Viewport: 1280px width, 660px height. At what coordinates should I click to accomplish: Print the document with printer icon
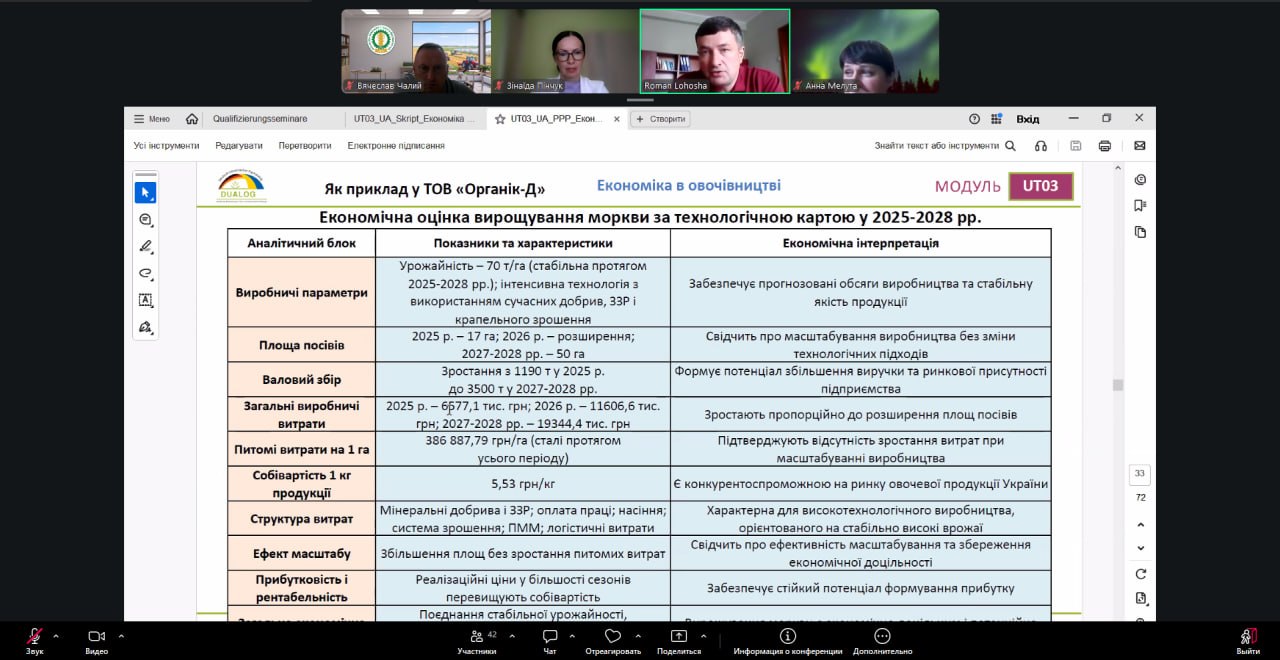1105,146
